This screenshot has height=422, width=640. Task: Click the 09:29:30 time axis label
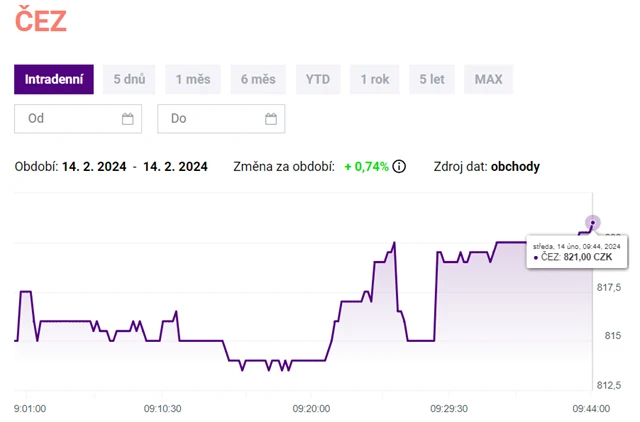click(x=449, y=408)
